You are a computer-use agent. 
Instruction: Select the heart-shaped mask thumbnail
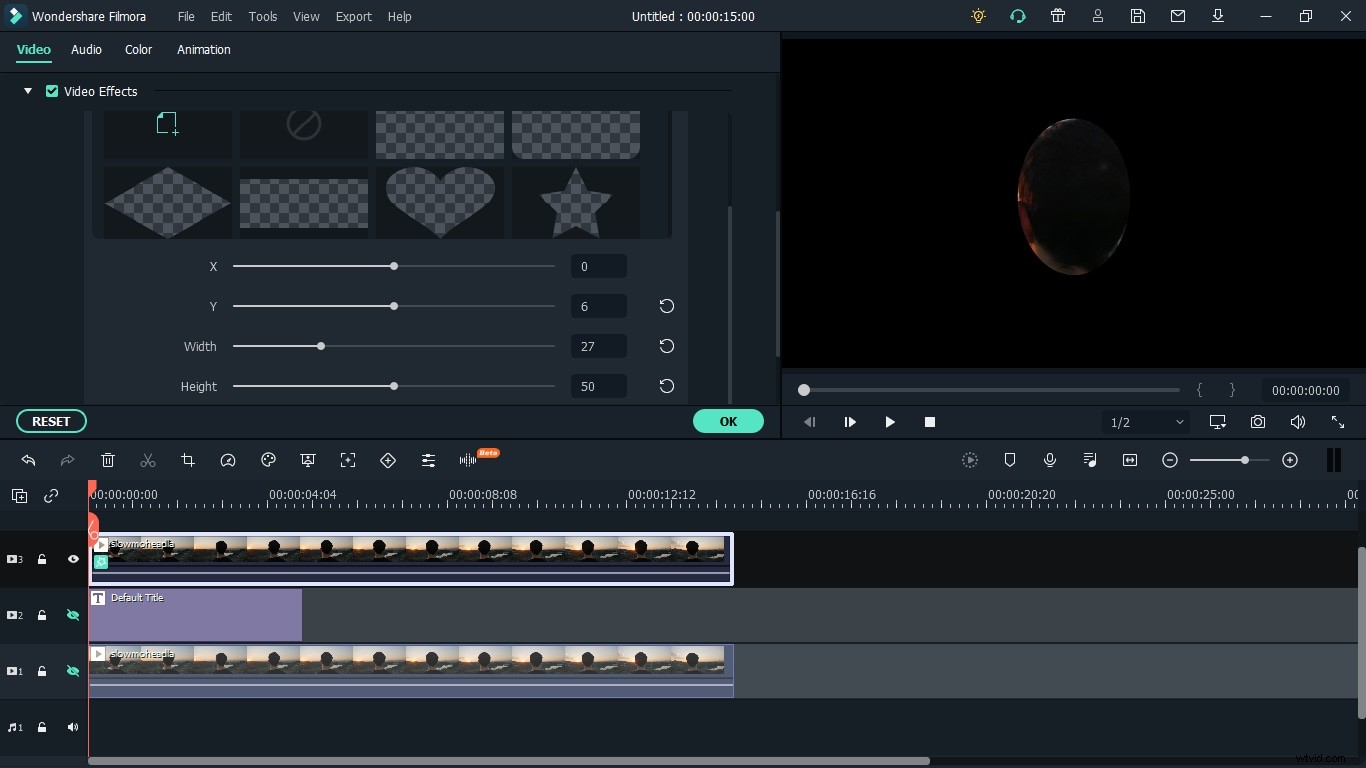click(440, 201)
